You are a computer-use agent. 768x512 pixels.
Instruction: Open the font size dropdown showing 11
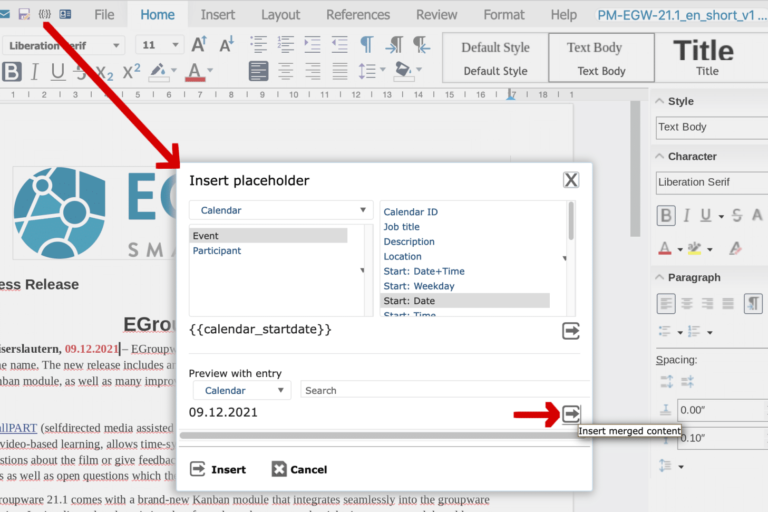tap(158, 45)
